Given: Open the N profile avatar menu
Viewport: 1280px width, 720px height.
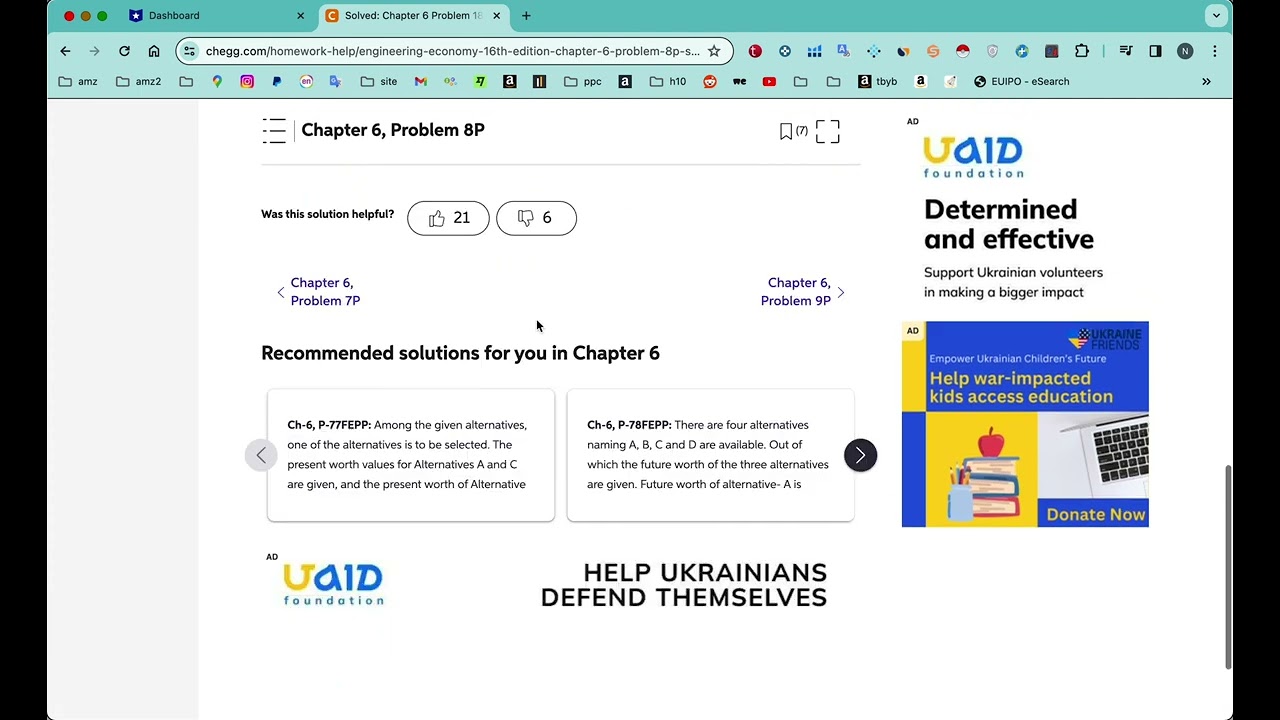Looking at the screenshot, I should coord(1185,51).
